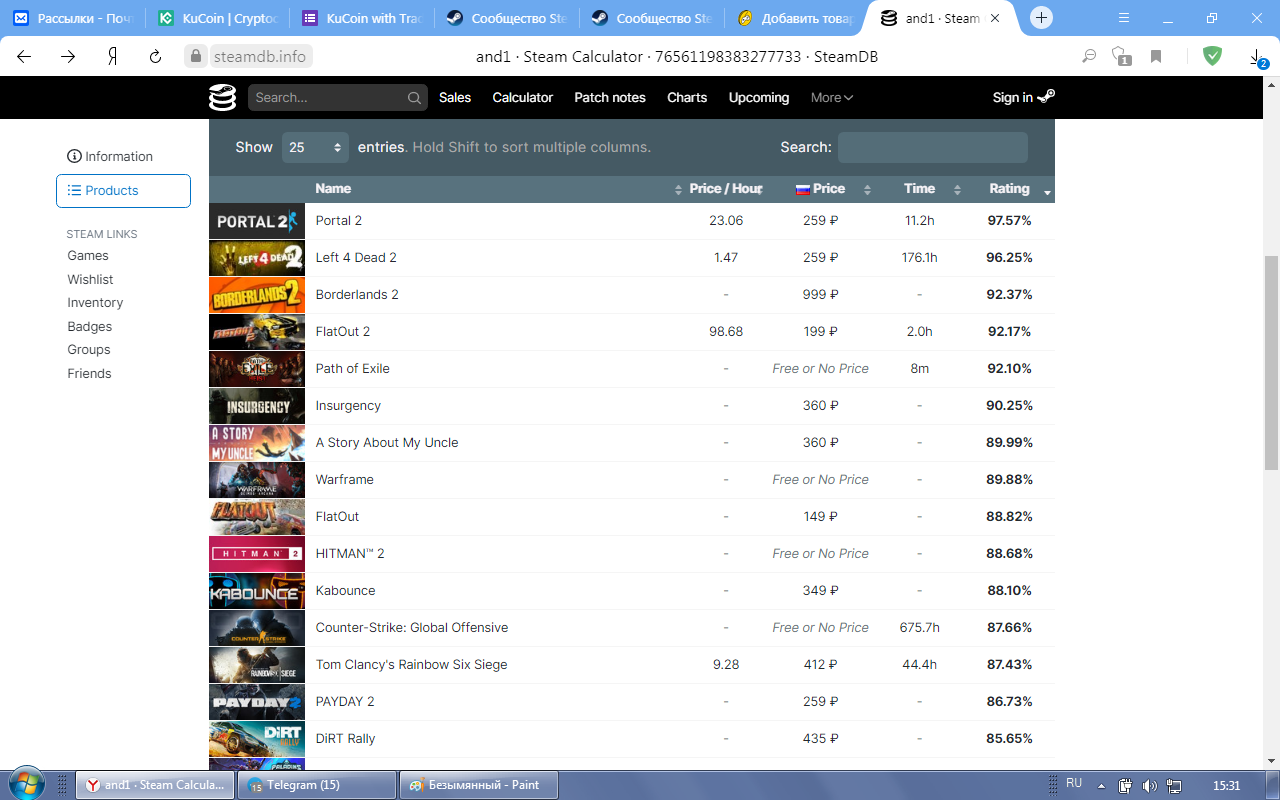Click the browser back arrow

coord(24,57)
